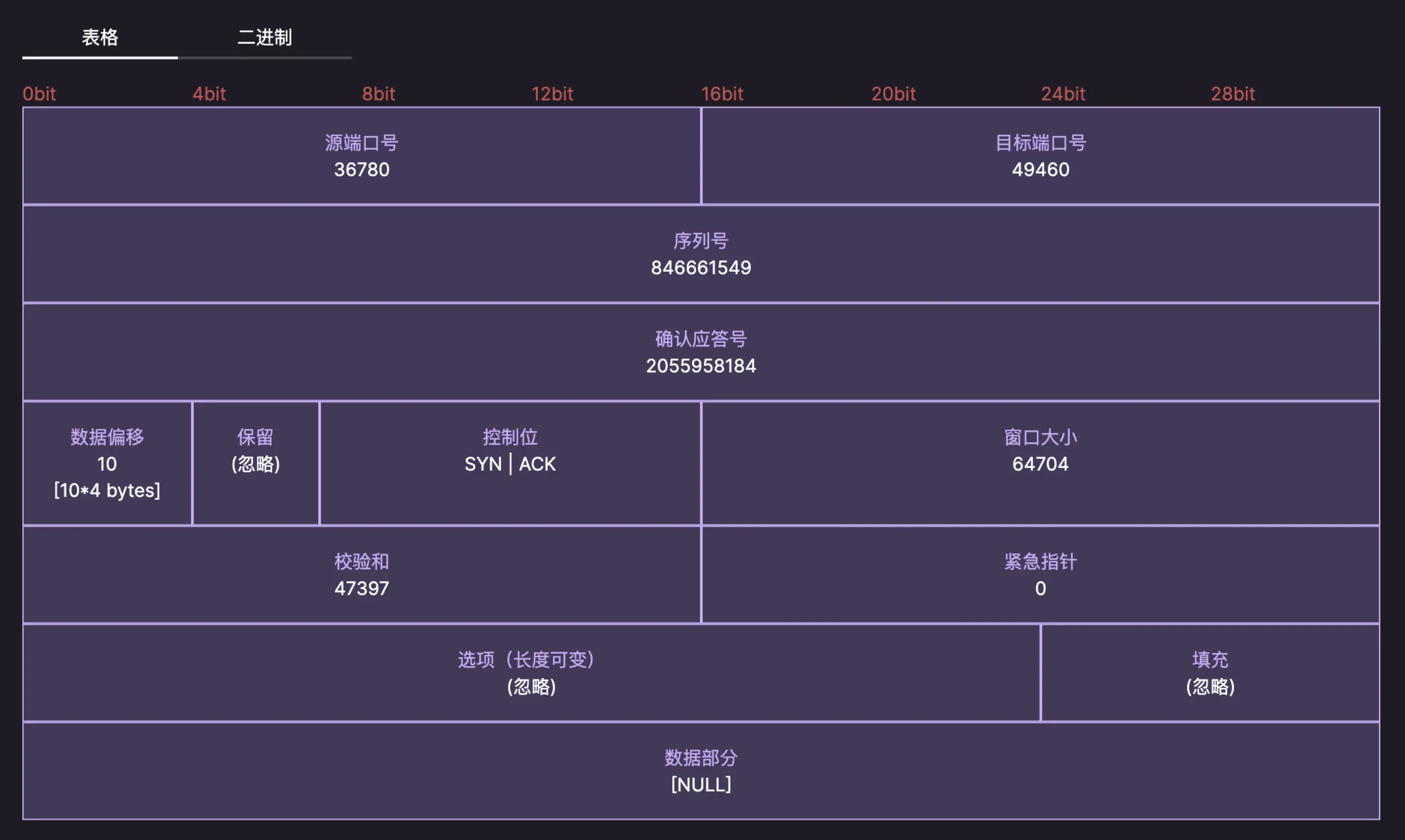
Task: Click the 8bit ruler label
Action: pyautogui.click(x=379, y=93)
